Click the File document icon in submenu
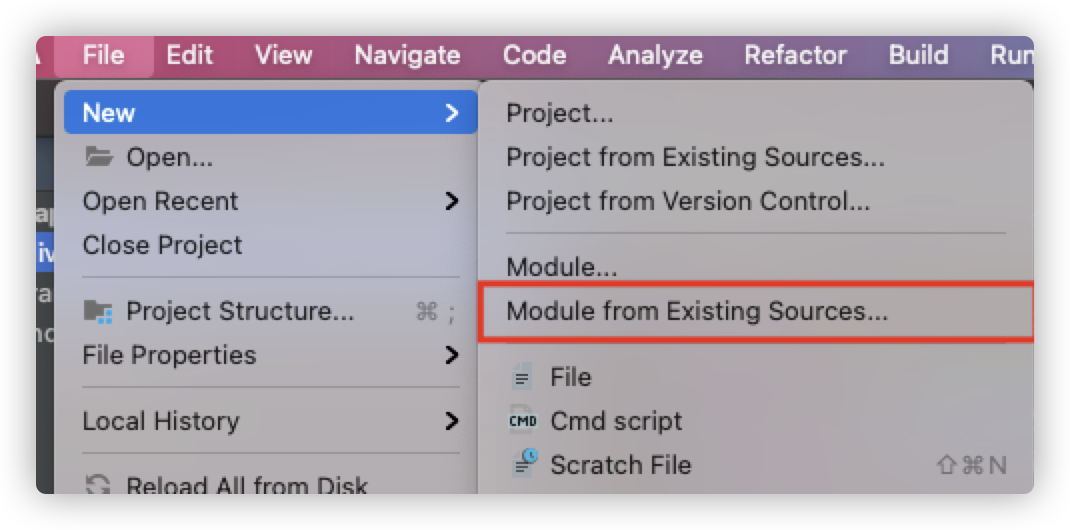1070x530 pixels. [x=523, y=377]
